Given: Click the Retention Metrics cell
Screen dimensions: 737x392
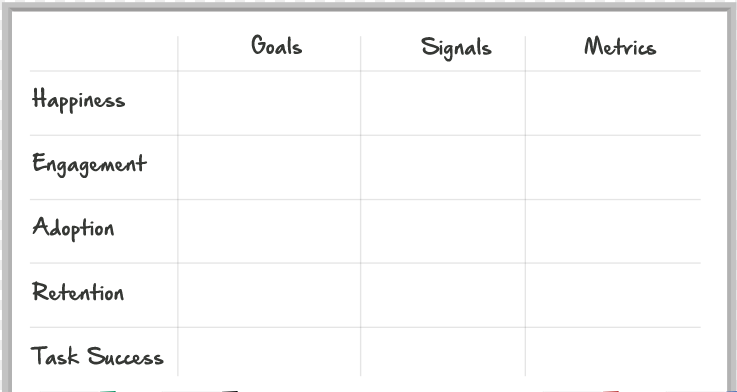Looking at the screenshot, I should (613, 295).
